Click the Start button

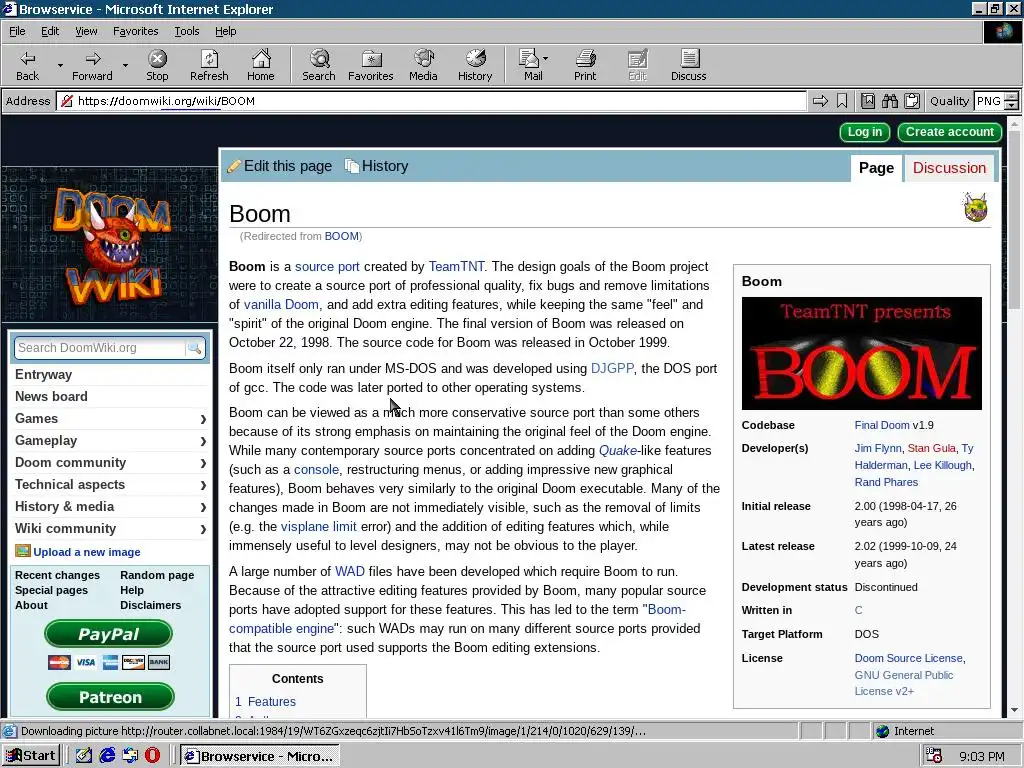(31, 756)
